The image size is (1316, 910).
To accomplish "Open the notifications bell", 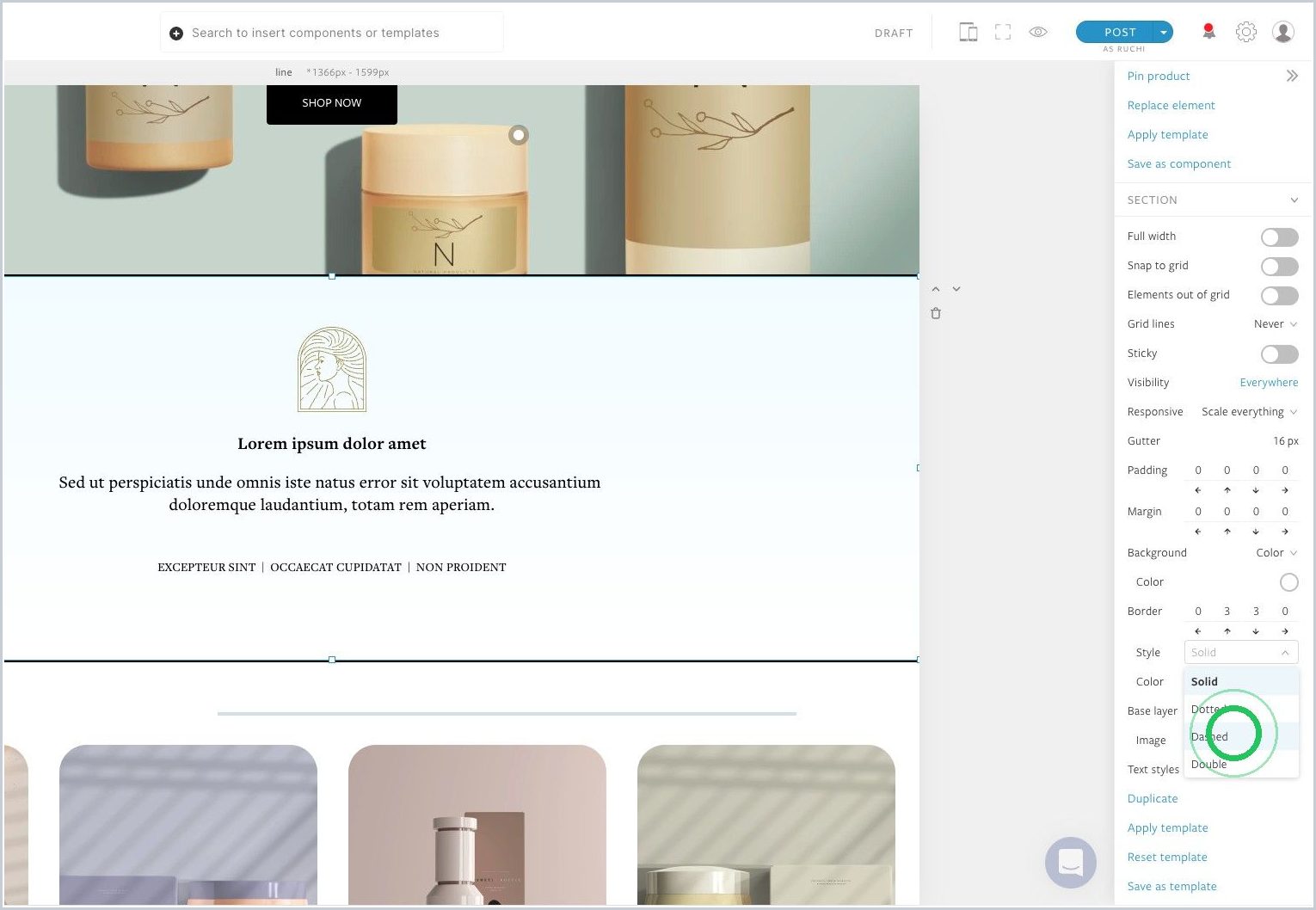I will tap(1208, 32).
